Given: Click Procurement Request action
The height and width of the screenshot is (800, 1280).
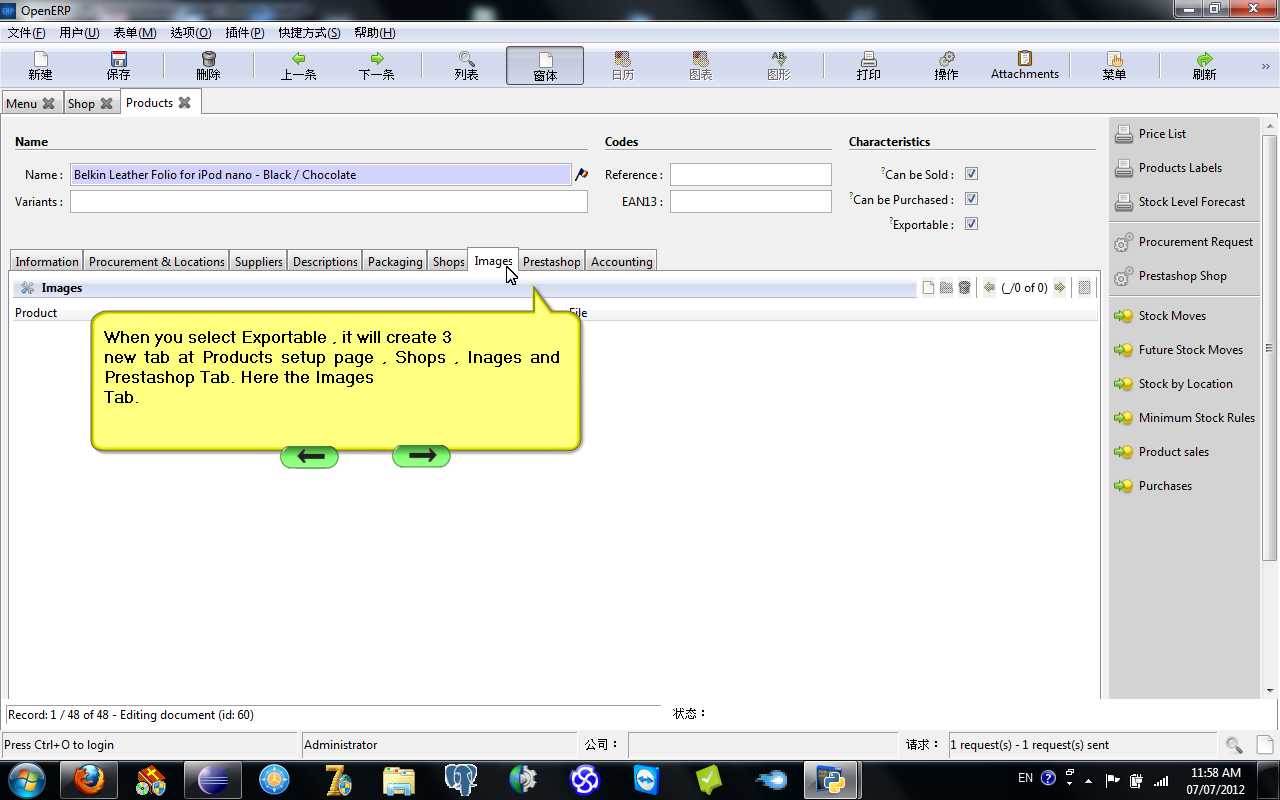Looking at the screenshot, I should tap(1196, 242).
